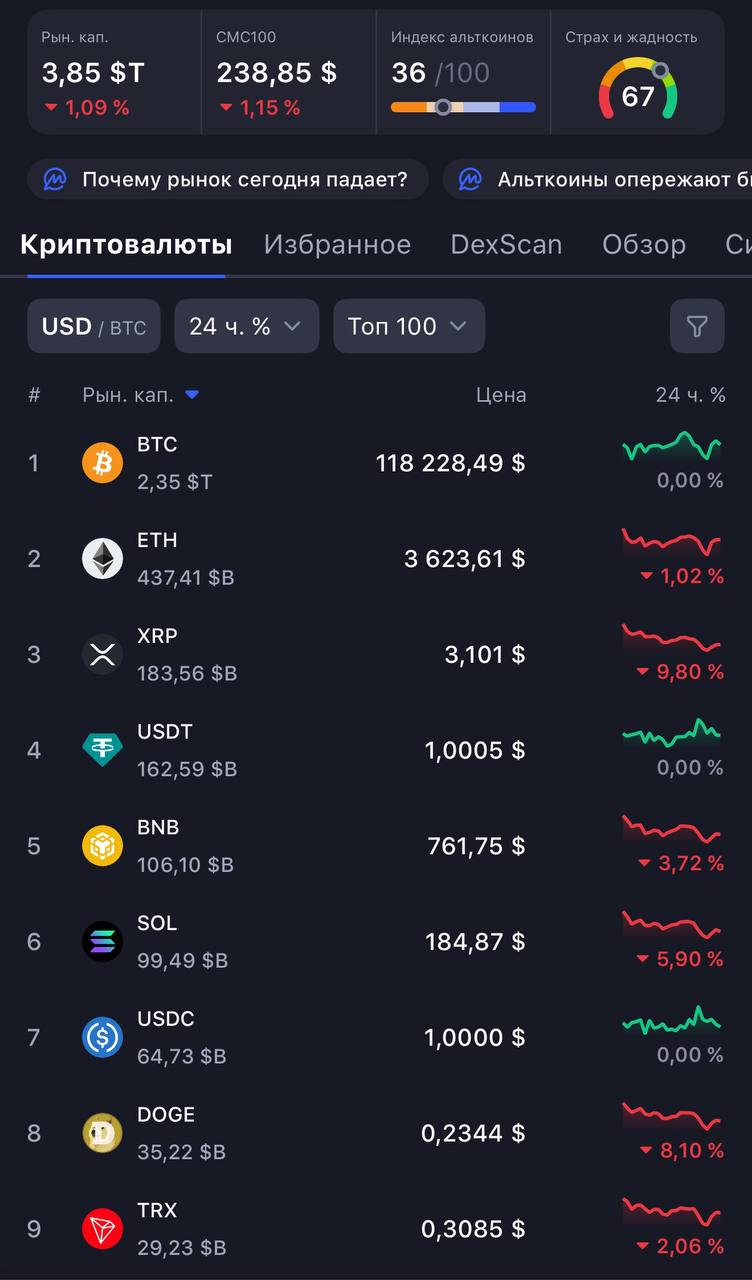Screen dimensions: 752x1280
Task: Expand the Топ 100 dropdown
Action: tap(409, 326)
